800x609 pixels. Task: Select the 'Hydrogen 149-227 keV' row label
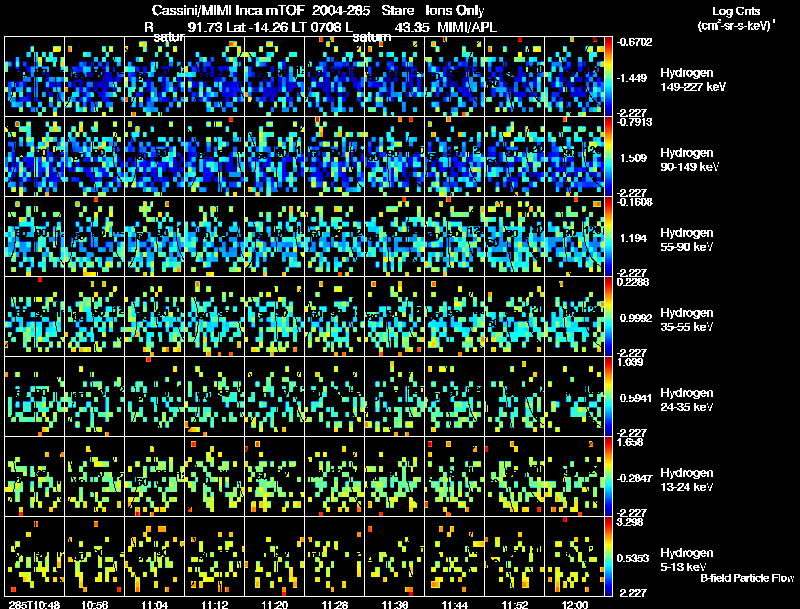point(692,80)
